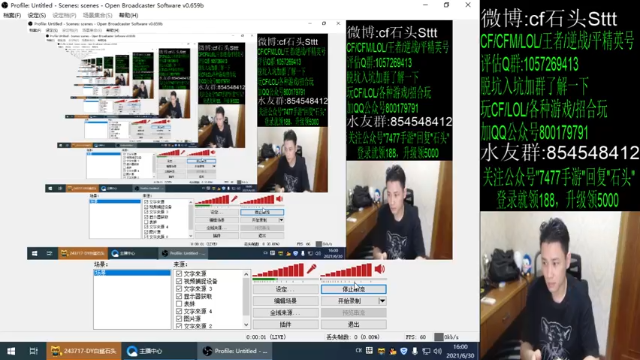Viewport: 640px width, 360px height.
Task: Adjust the desktop audio volume slider bars
Action: tap(347, 270)
